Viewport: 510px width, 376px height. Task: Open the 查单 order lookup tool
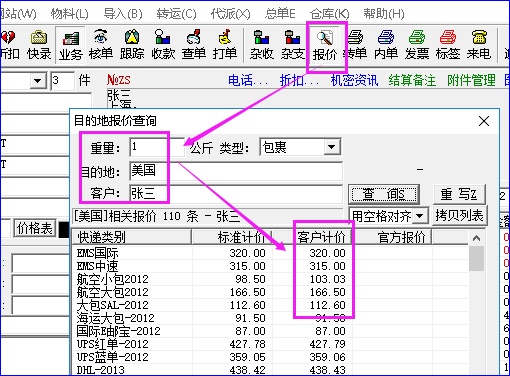pos(194,45)
